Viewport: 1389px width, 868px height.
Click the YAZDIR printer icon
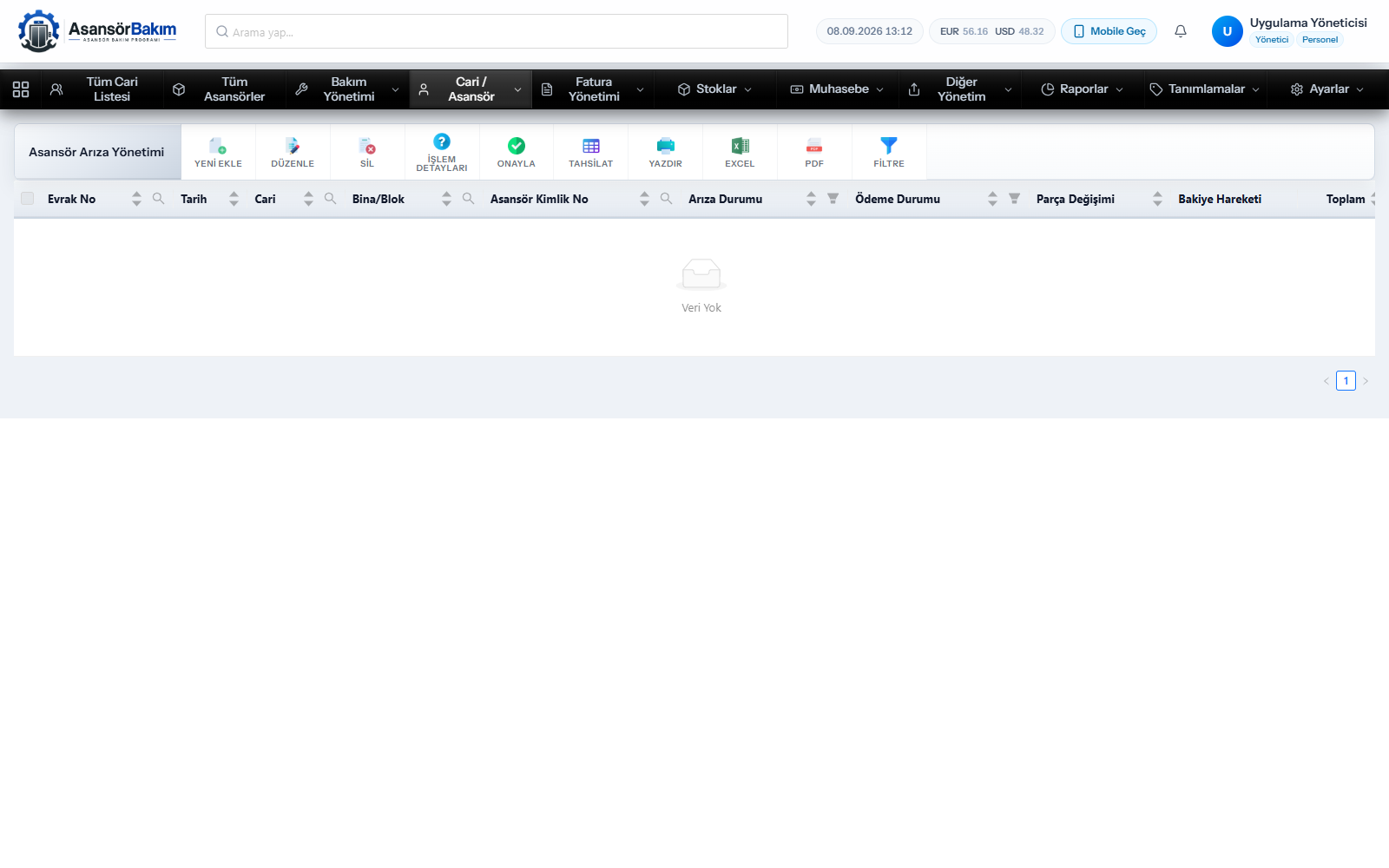tap(666, 145)
